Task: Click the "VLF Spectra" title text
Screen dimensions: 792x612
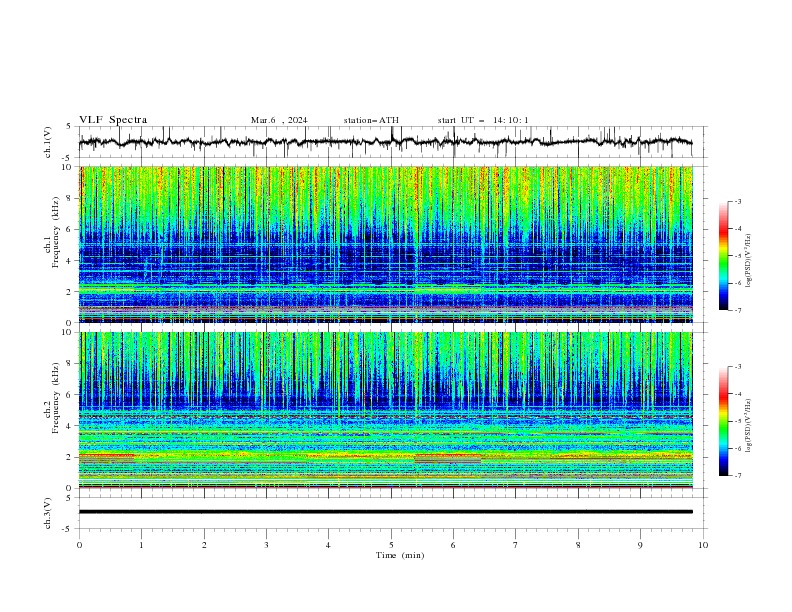Action: [113, 120]
